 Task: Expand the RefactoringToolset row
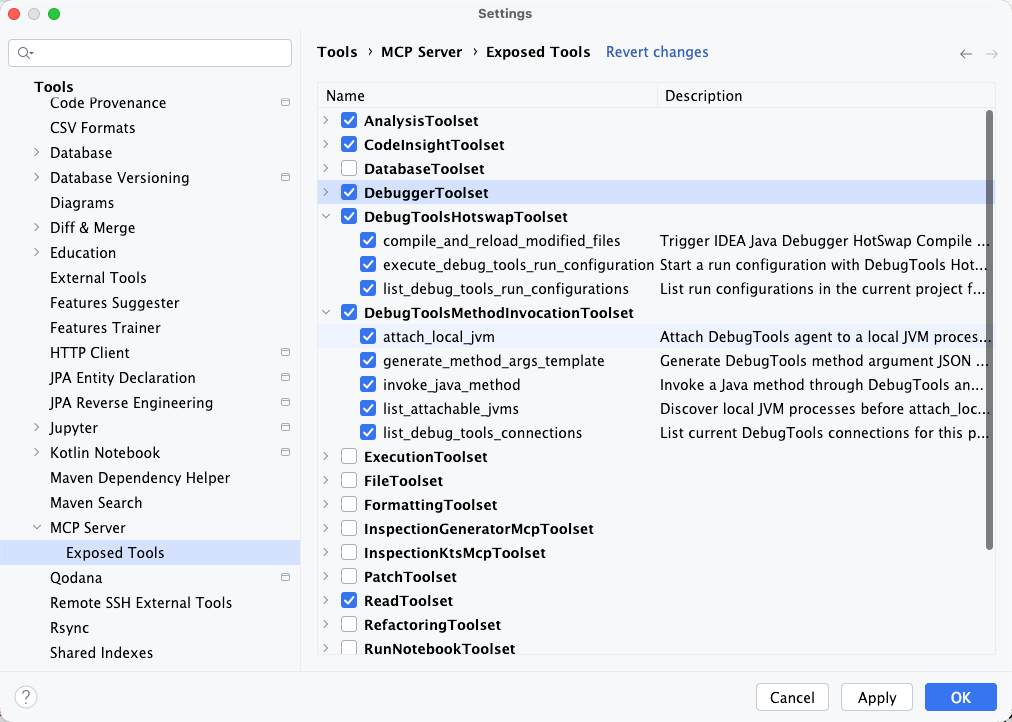[326, 625]
